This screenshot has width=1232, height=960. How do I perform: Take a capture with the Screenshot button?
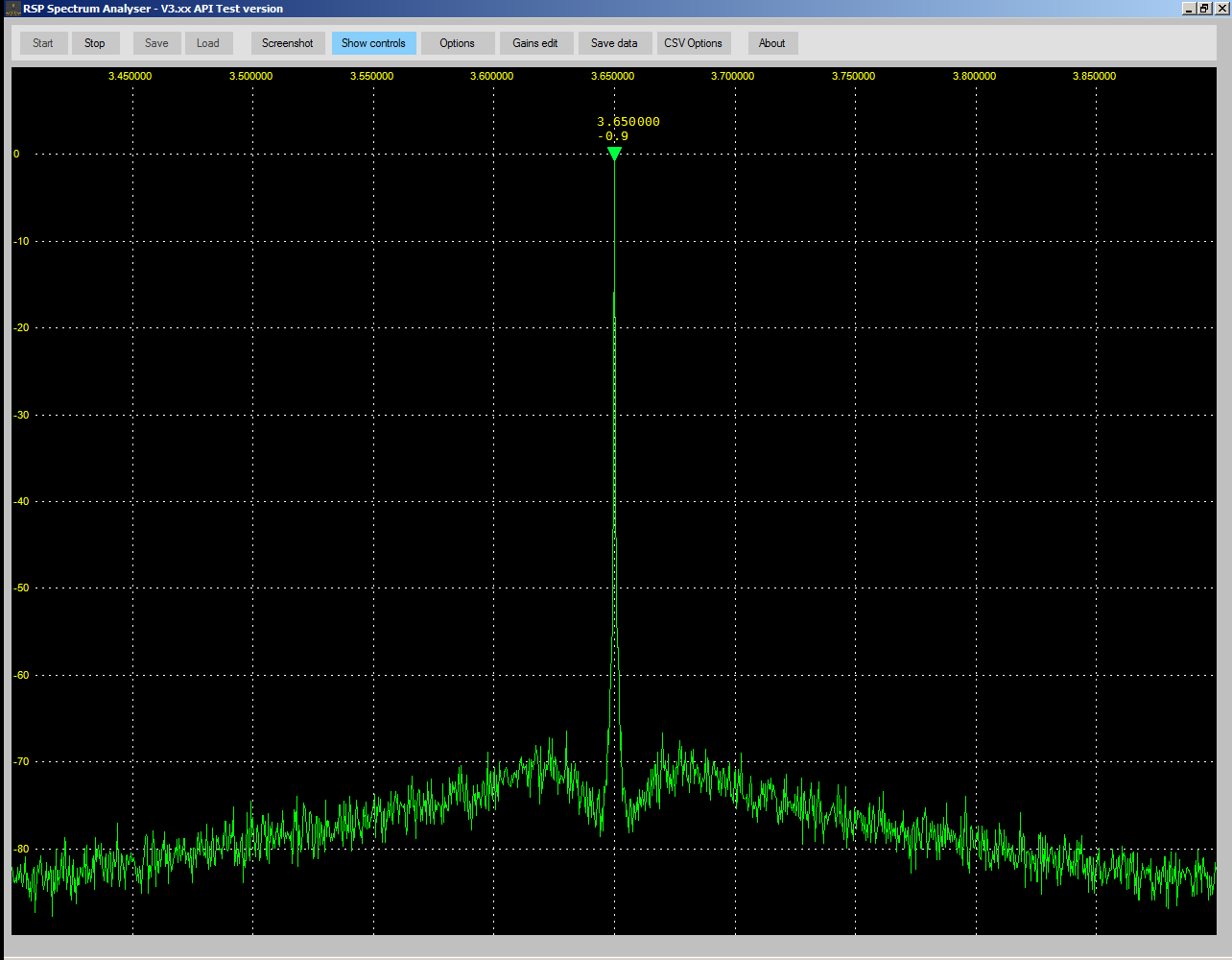click(x=288, y=43)
